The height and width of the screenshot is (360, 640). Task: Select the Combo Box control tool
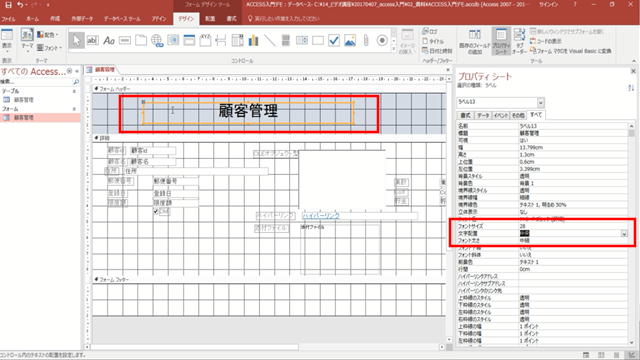click(237, 40)
